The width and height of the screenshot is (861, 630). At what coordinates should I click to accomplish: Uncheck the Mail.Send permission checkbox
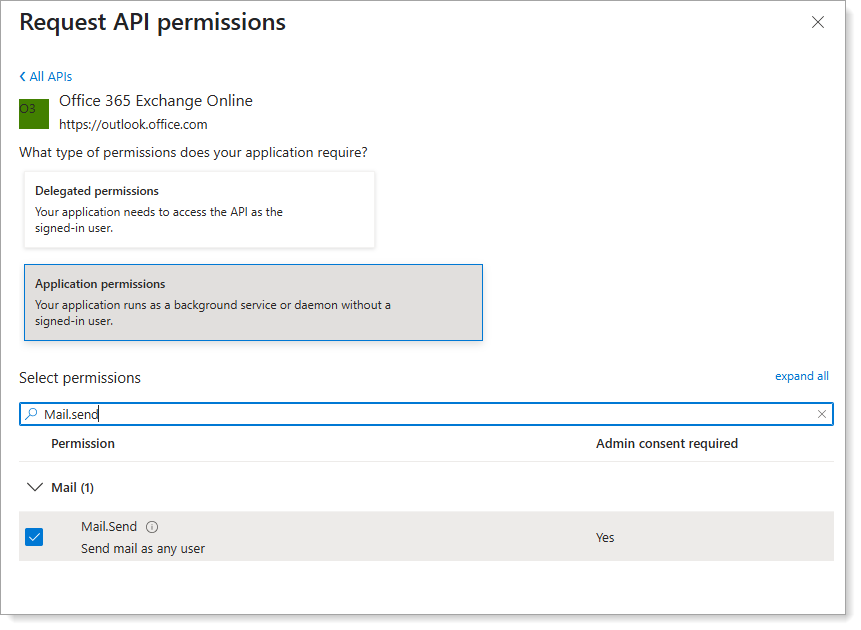point(34,537)
